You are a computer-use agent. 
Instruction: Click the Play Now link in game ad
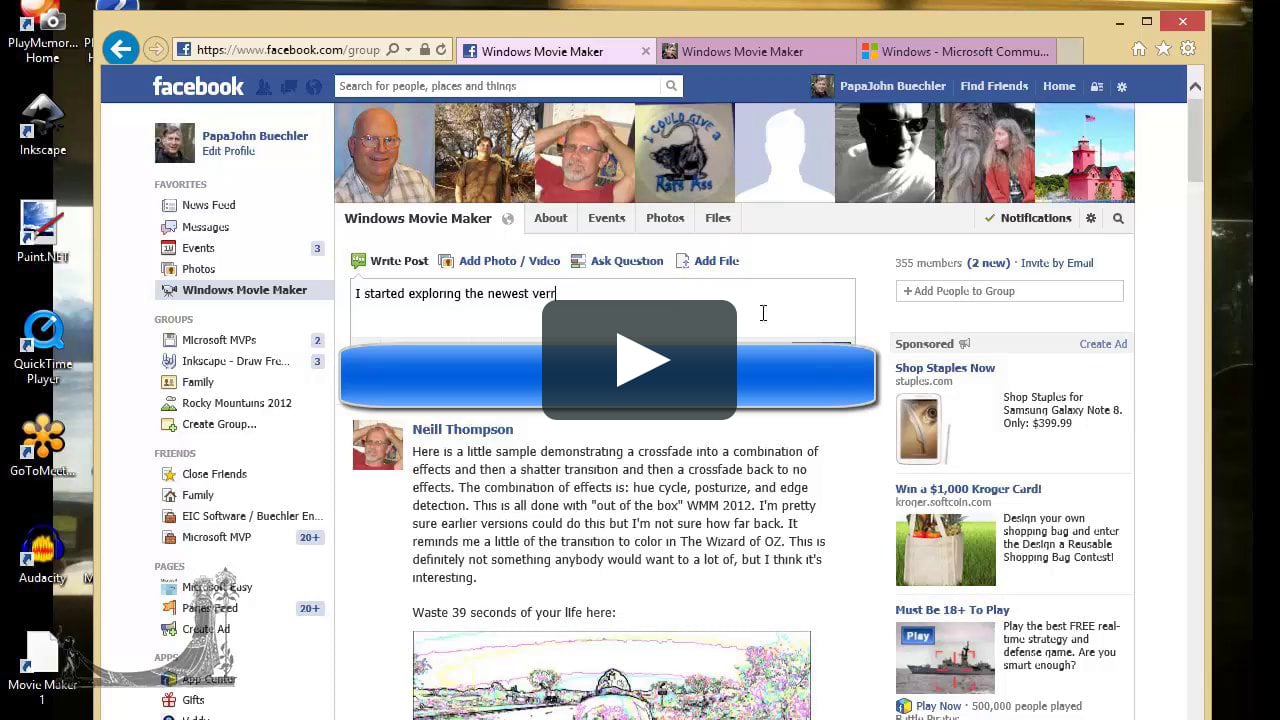click(938, 706)
